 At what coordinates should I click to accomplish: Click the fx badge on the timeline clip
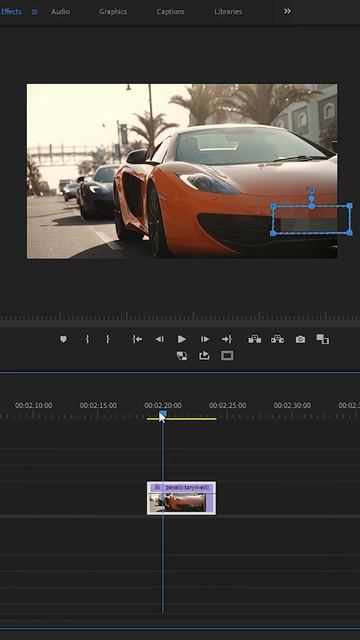point(157,487)
